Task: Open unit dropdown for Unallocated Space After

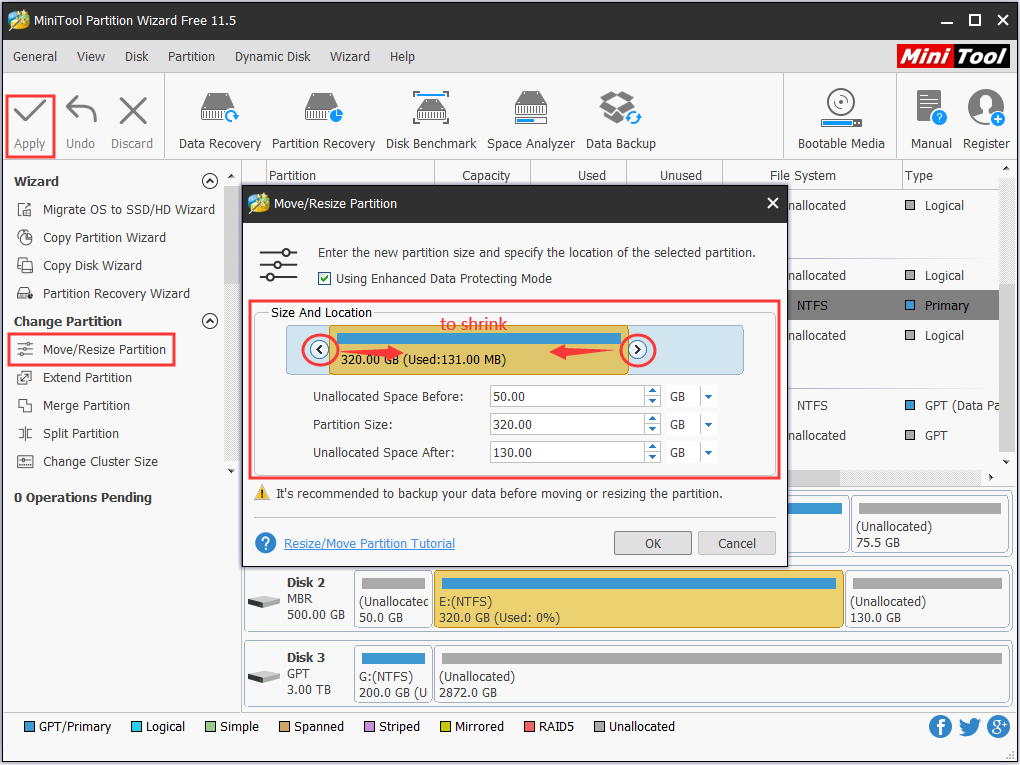Action: pos(708,452)
